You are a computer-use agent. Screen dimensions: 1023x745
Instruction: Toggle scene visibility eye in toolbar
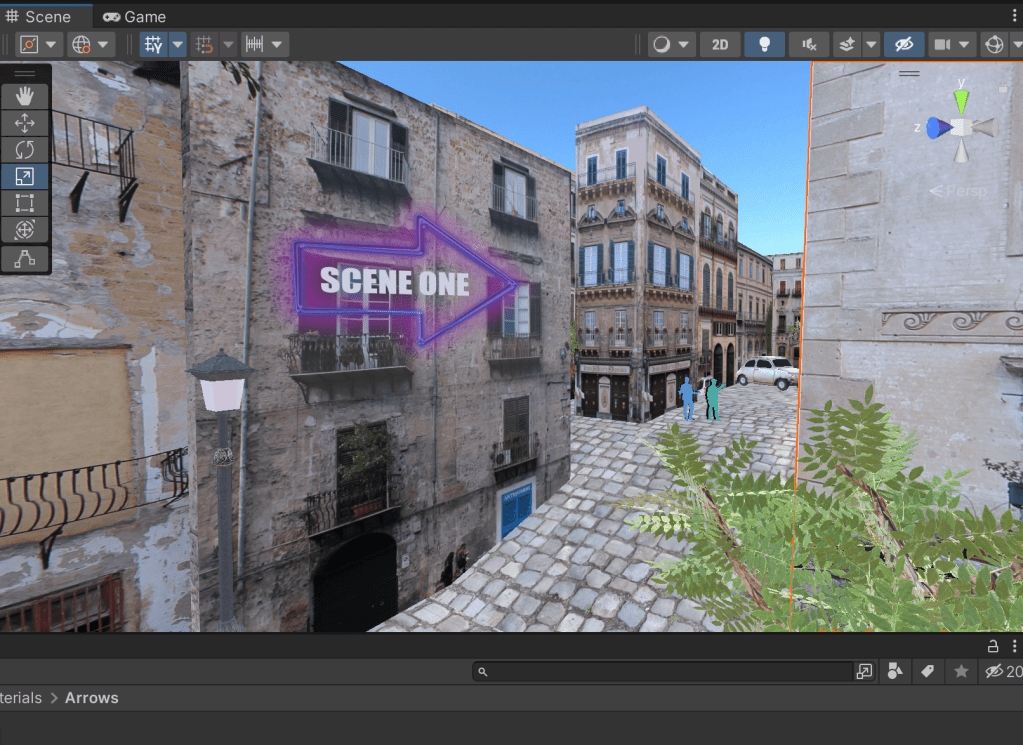point(904,45)
